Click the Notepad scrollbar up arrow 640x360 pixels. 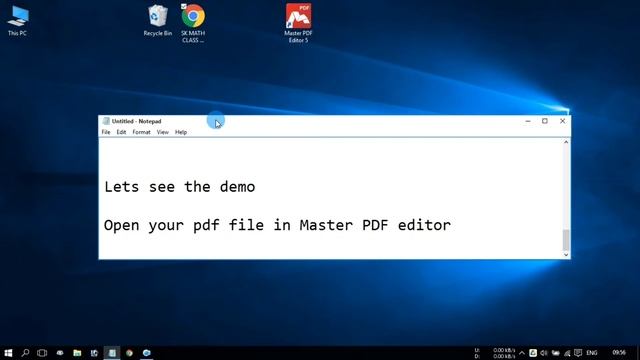[x=566, y=142]
